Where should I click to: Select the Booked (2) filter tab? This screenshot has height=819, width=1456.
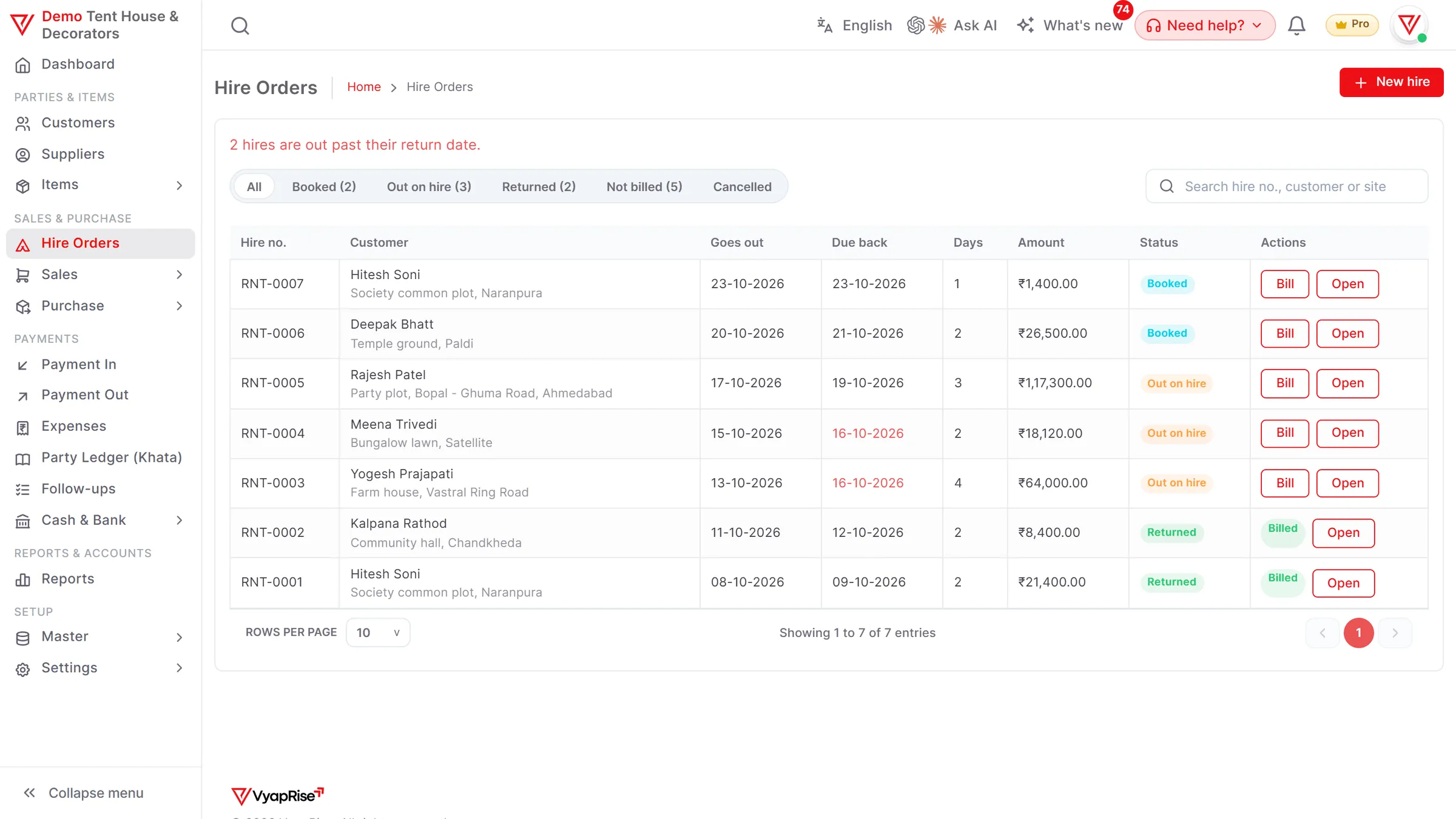[x=324, y=187]
